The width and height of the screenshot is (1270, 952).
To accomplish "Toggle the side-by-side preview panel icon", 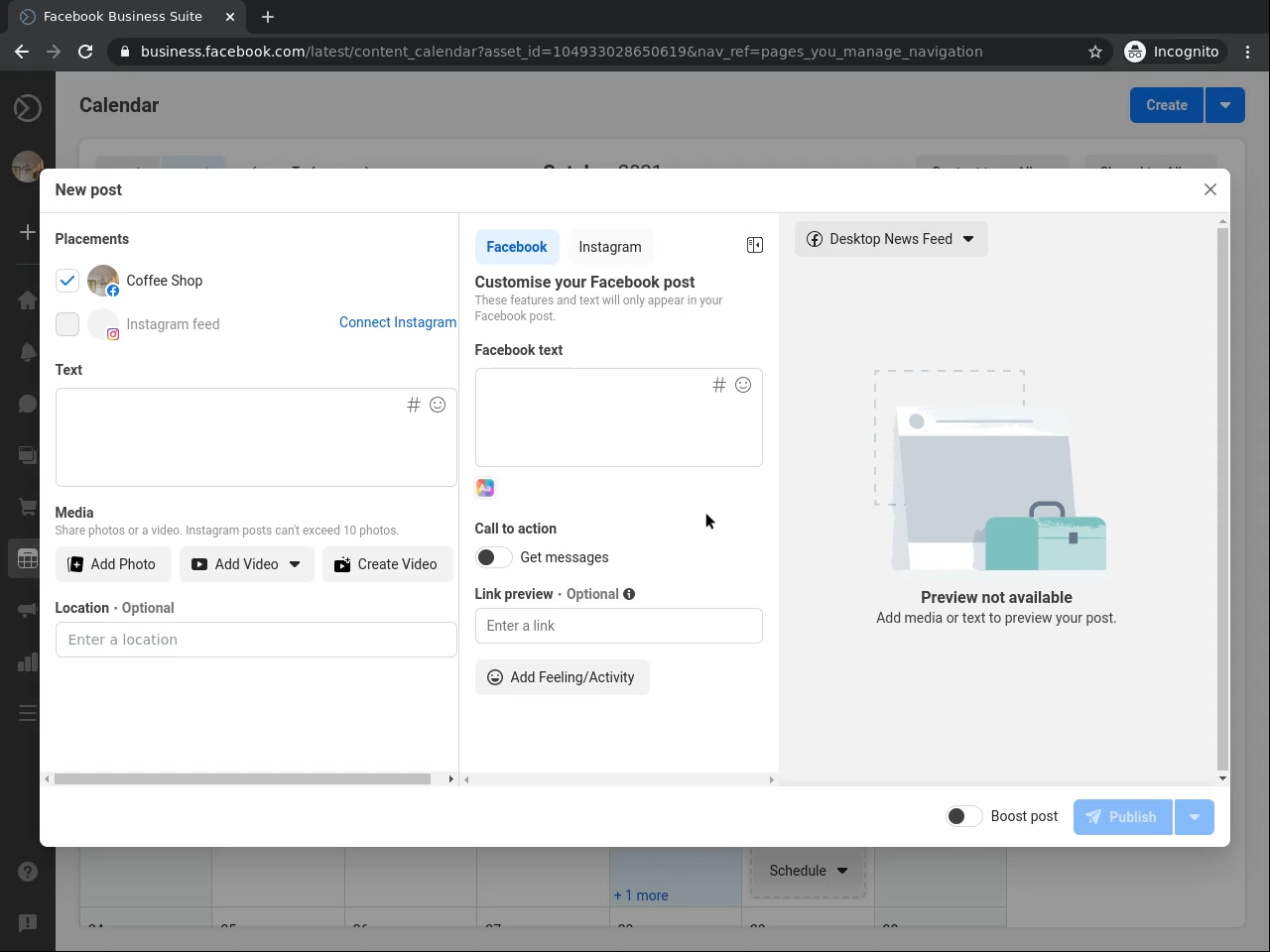I will click(755, 245).
